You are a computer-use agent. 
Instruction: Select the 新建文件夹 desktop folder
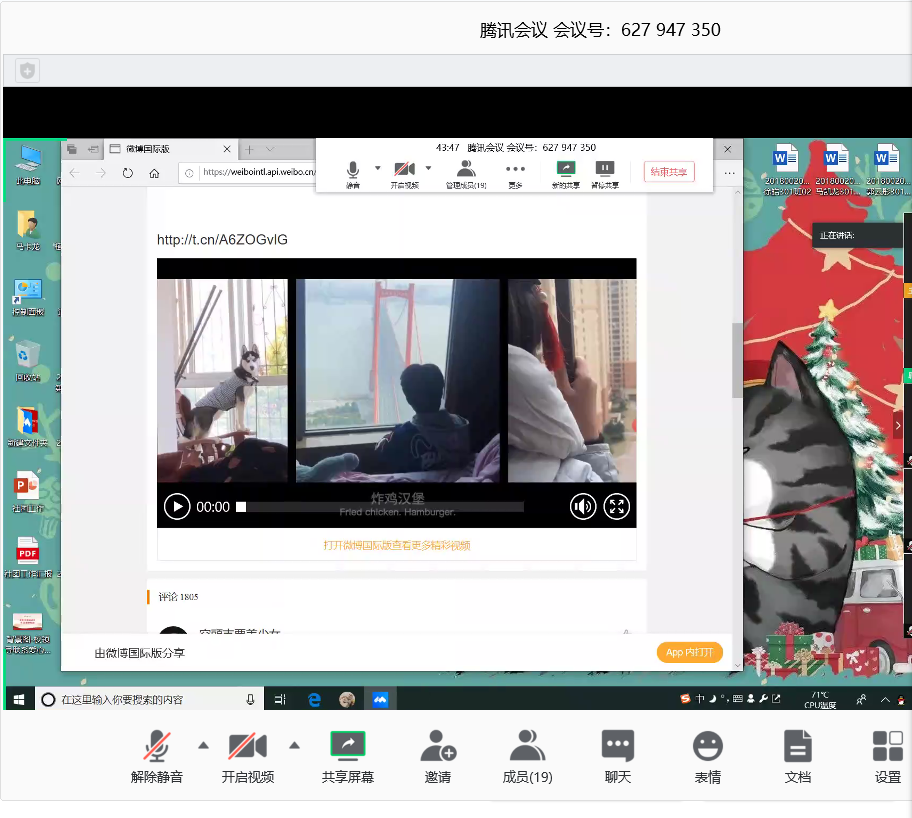tap(28, 427)
